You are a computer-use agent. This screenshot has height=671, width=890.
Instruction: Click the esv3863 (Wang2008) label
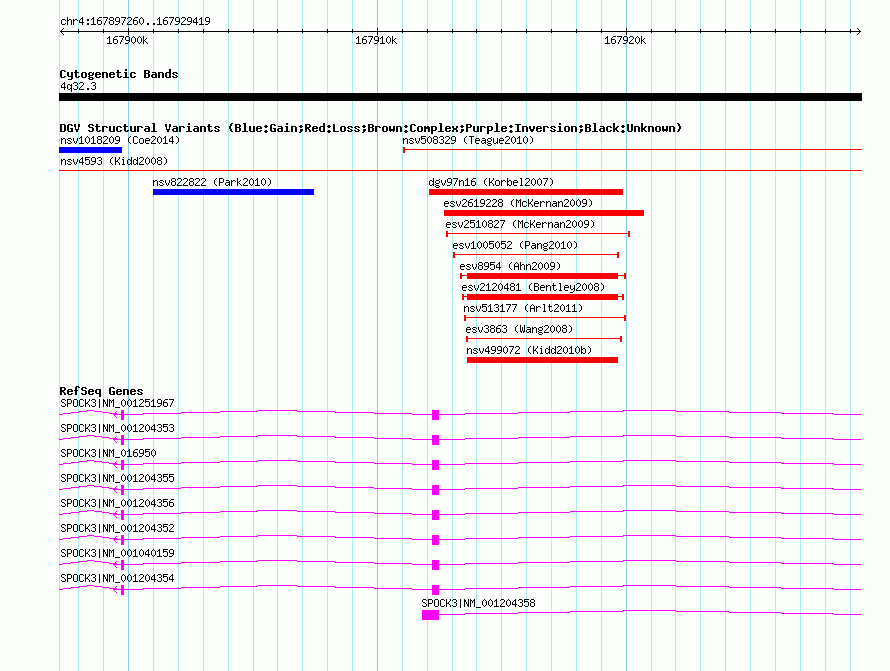519,329
